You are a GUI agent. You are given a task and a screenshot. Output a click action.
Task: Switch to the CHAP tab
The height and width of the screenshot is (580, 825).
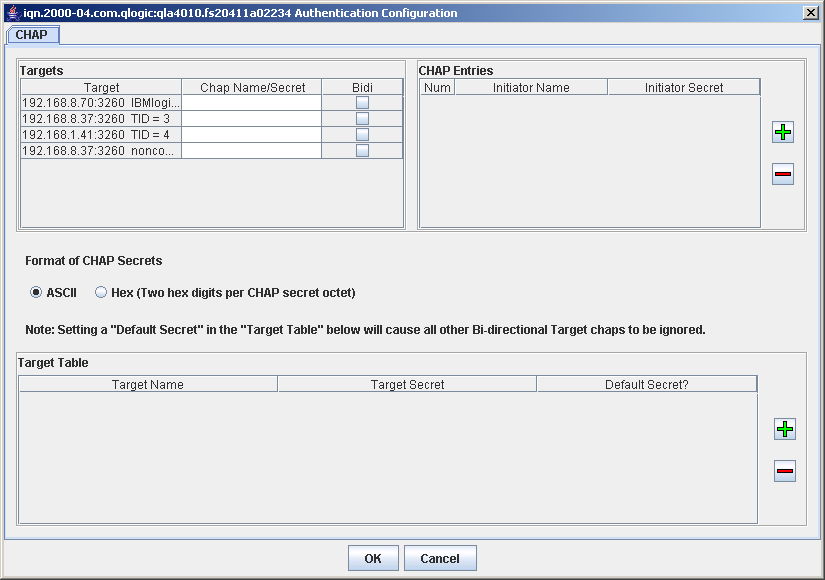[32, 35]
